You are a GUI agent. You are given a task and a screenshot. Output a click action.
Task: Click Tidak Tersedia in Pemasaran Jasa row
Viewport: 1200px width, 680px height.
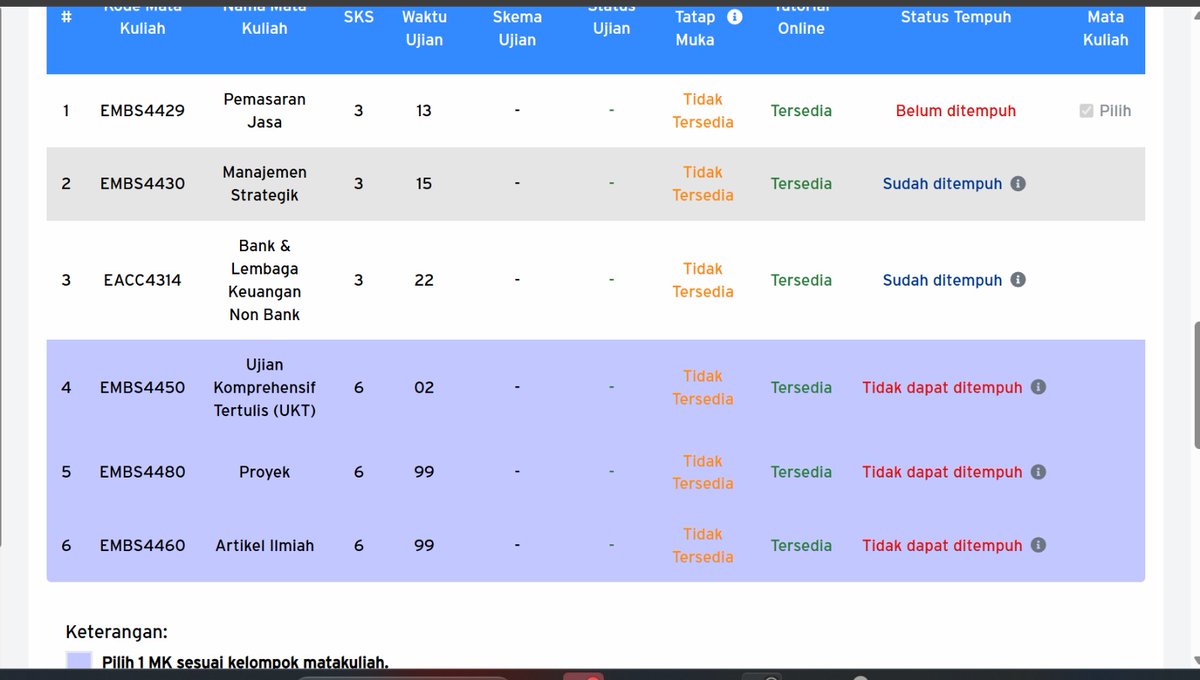click(703, 111)
